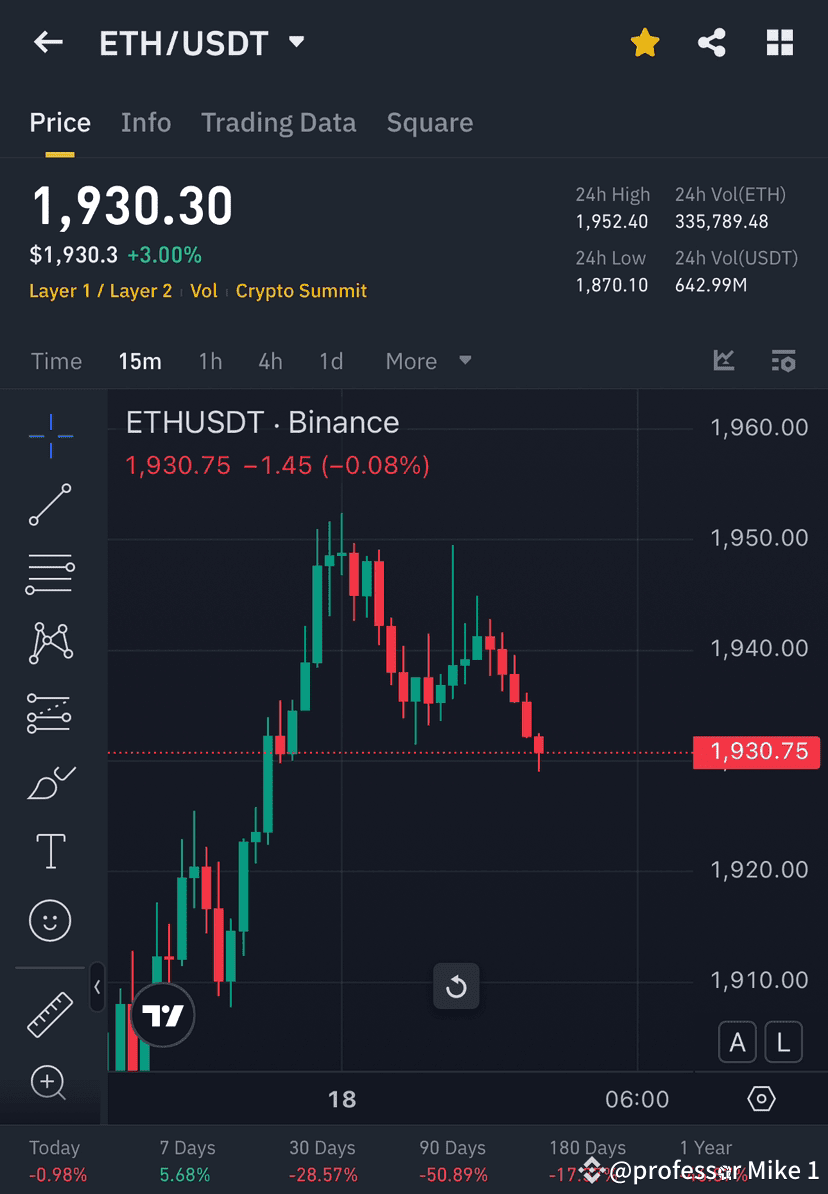Open the symbol dropdown next to ETH/USDT

tap(295, 42)
